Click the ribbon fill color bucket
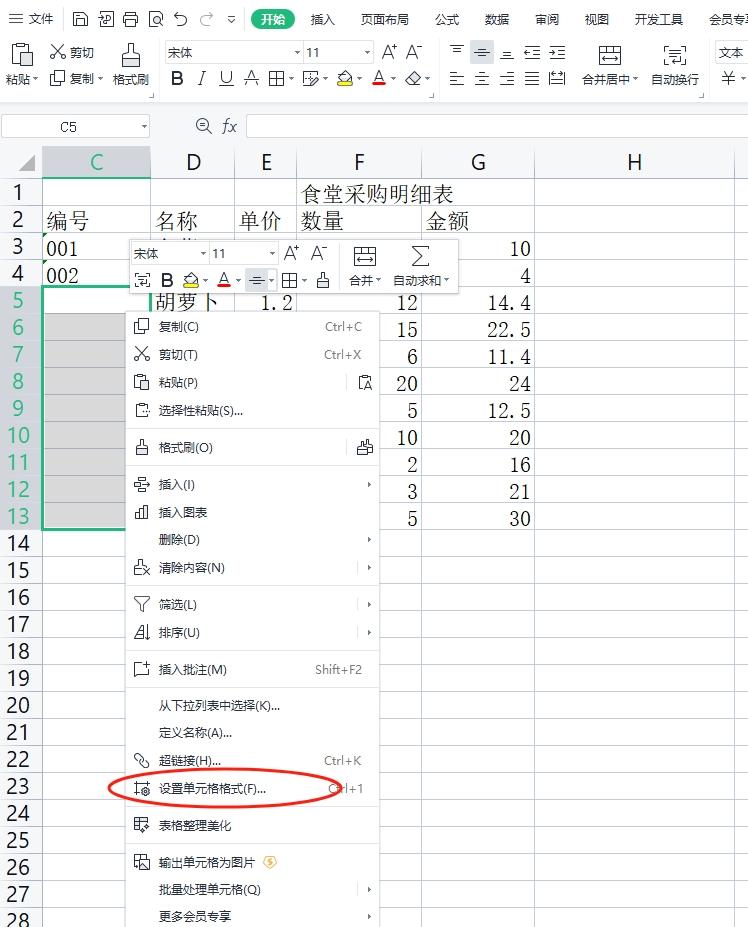The height and width of the screenshot is (927, 748). [x=345, y=78]
